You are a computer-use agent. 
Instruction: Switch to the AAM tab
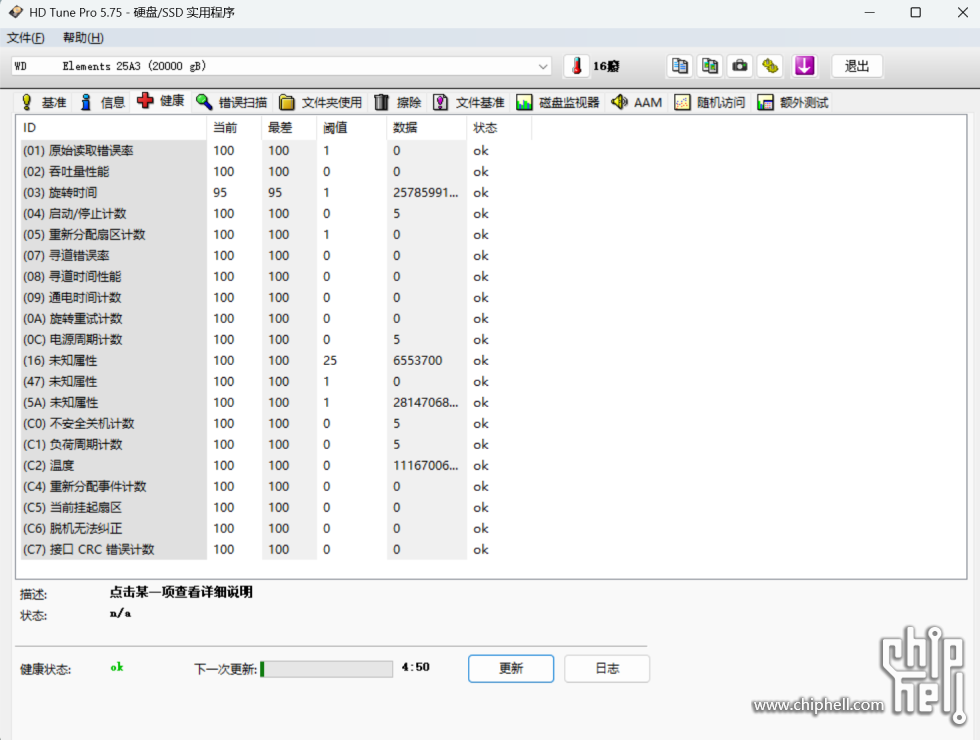(x=636, y=102)
